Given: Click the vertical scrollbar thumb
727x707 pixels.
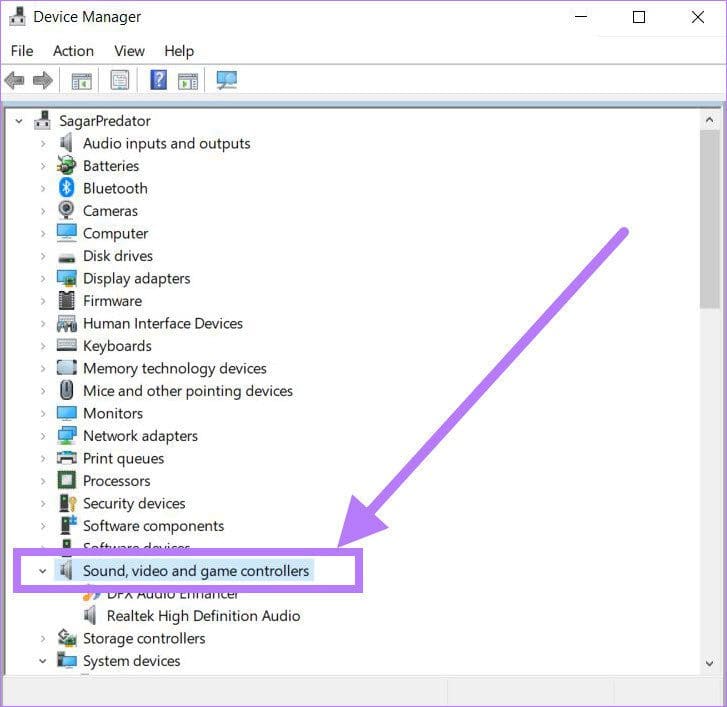Looking at the screenshot, I should coord(709,219).
